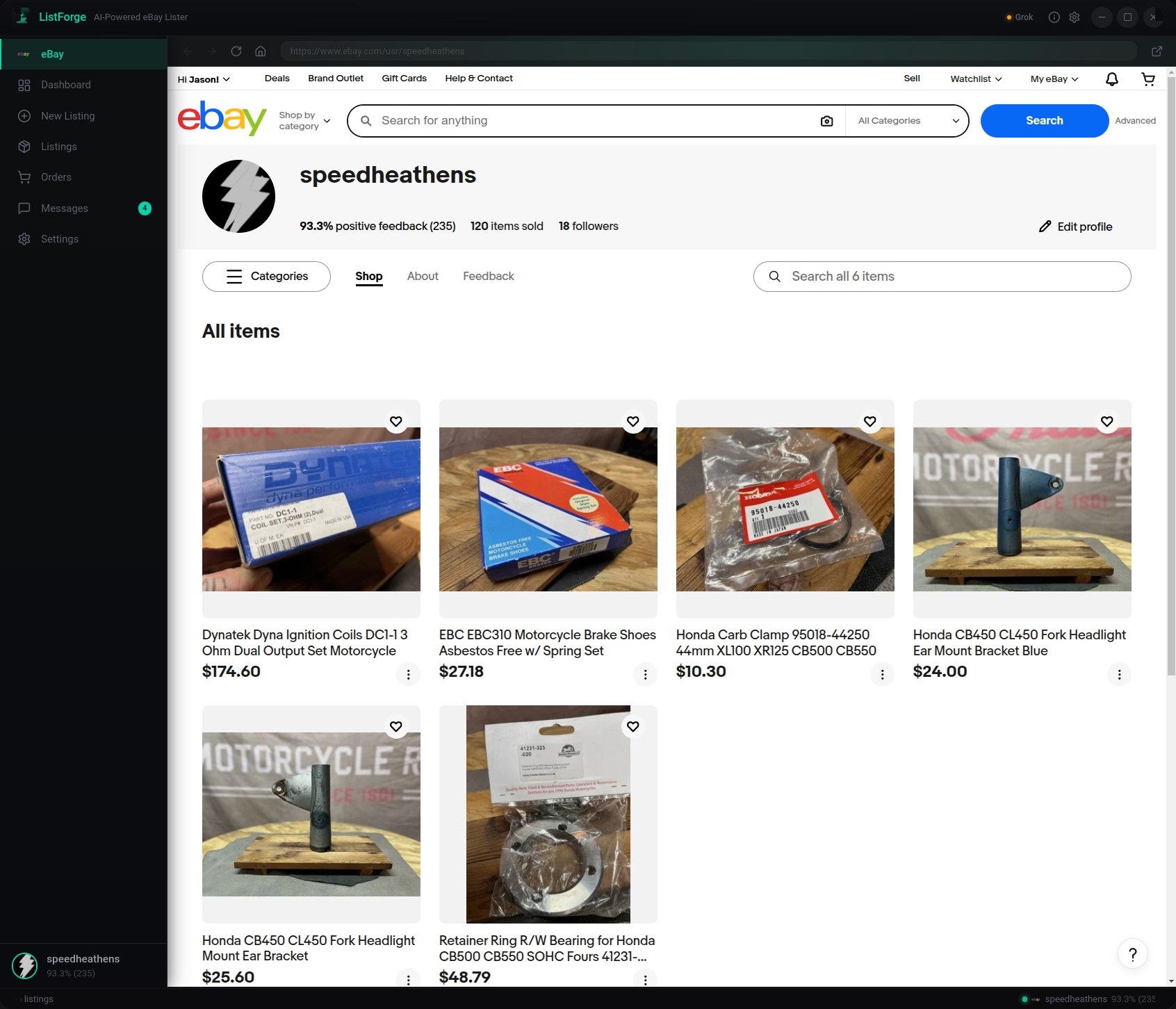Open Settings in ListForge sidebar

click(x=83, y=239)
